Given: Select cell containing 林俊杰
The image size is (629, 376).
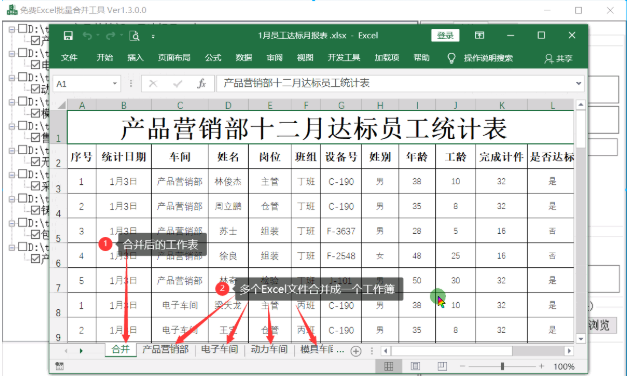Looking at the screenshot, I should click(x=228, y=181).
